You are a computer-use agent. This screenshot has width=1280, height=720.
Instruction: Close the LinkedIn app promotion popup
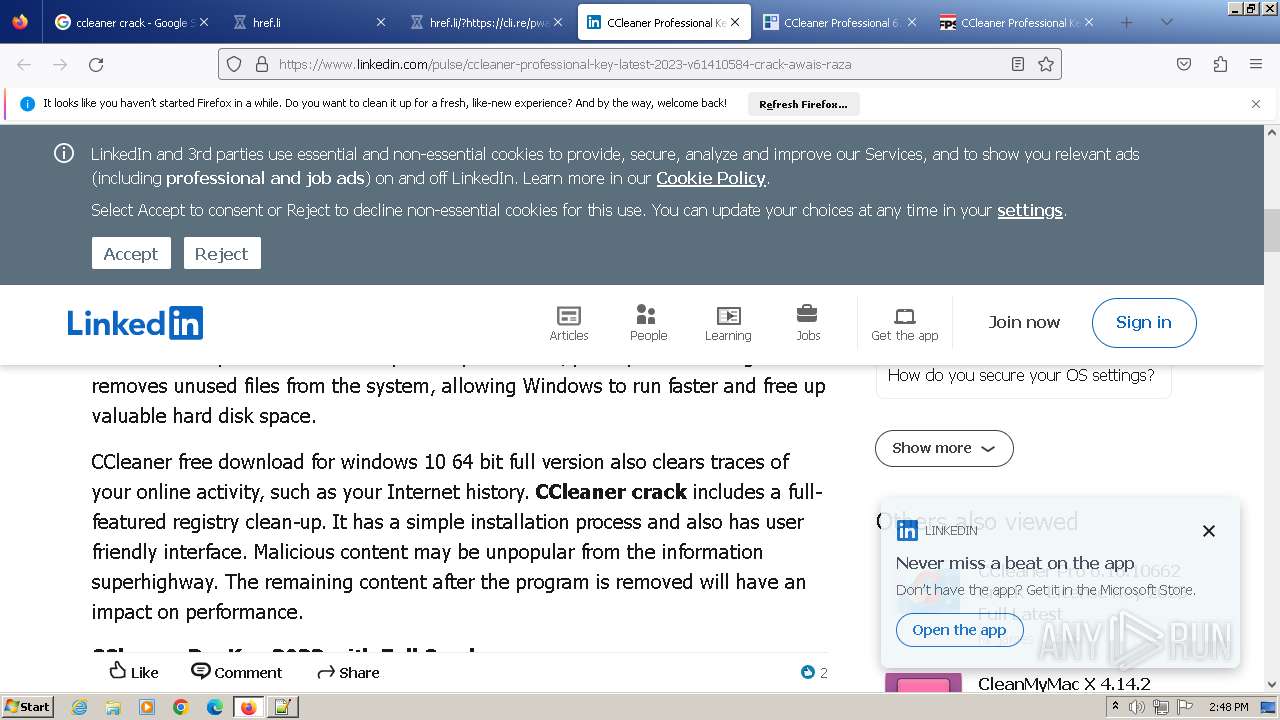1209,531
